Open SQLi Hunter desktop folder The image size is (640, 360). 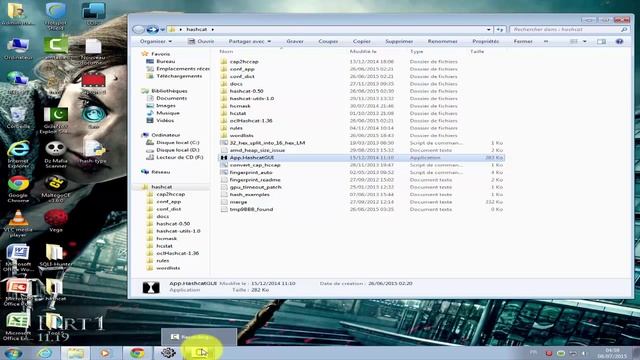(55, 256)
